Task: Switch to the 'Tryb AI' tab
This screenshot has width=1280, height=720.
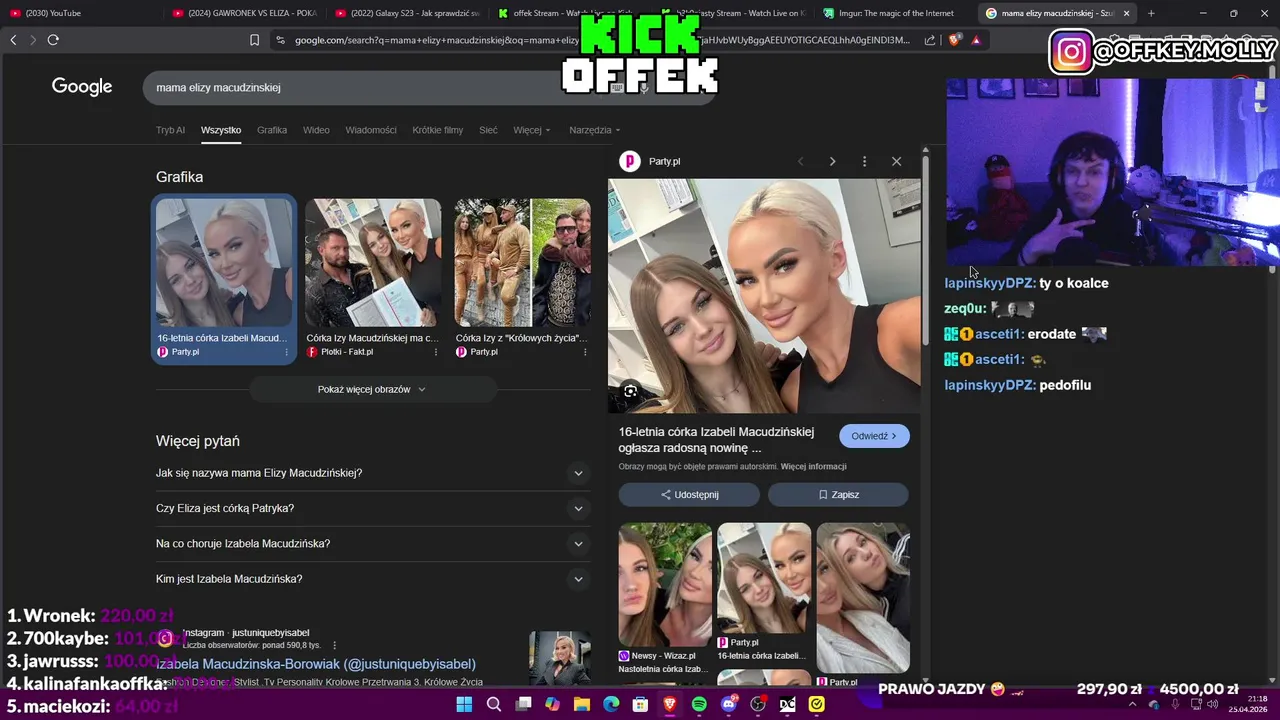Action: [x=170, y=130]
